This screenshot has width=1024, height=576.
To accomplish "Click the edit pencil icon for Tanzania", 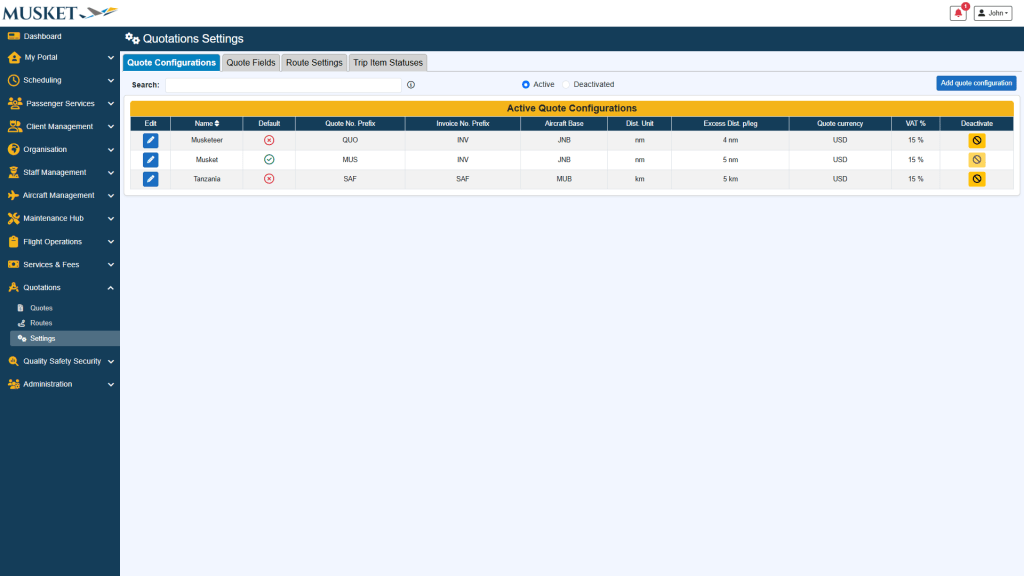I will point(150,179).
